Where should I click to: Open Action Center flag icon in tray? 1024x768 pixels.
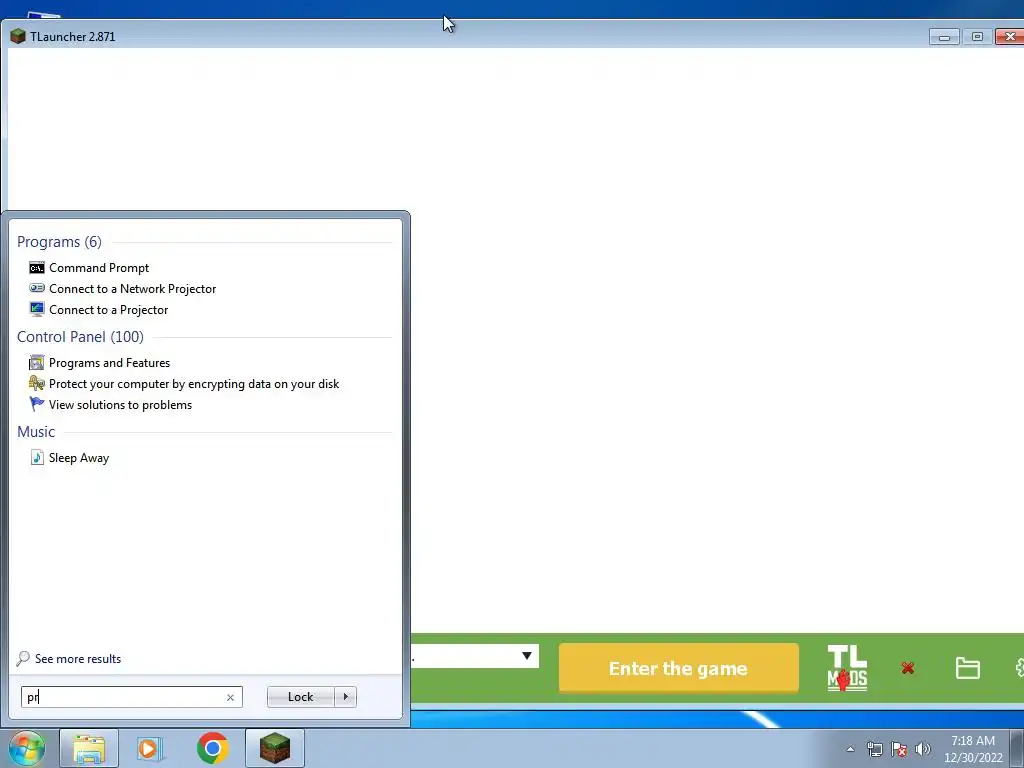pos(899,749)
